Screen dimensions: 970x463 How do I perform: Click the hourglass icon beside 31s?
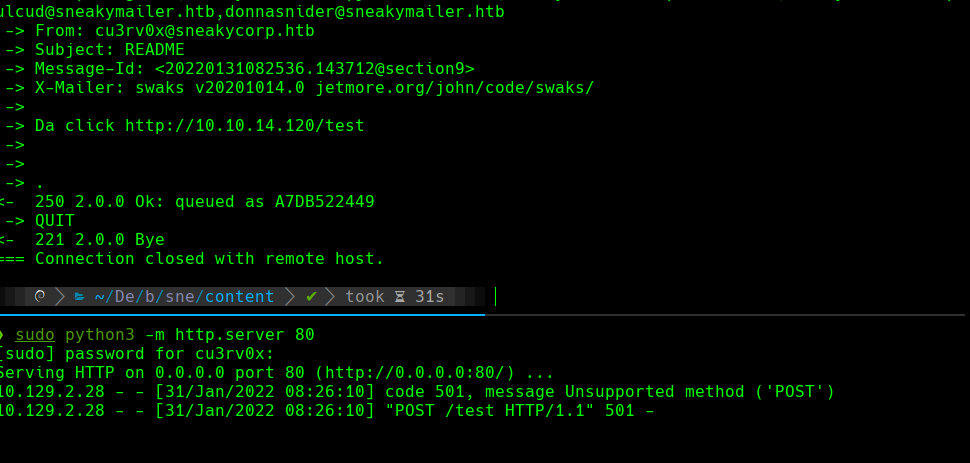pyautogui.click(x=400, y=297)
